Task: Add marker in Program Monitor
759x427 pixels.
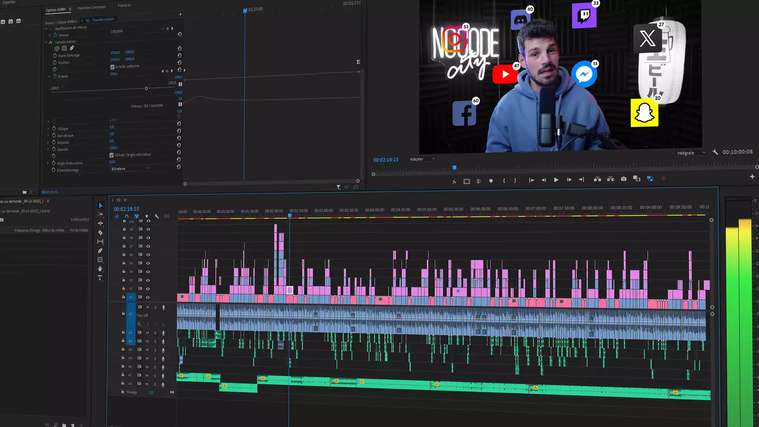Action: [x=491, y=181]
